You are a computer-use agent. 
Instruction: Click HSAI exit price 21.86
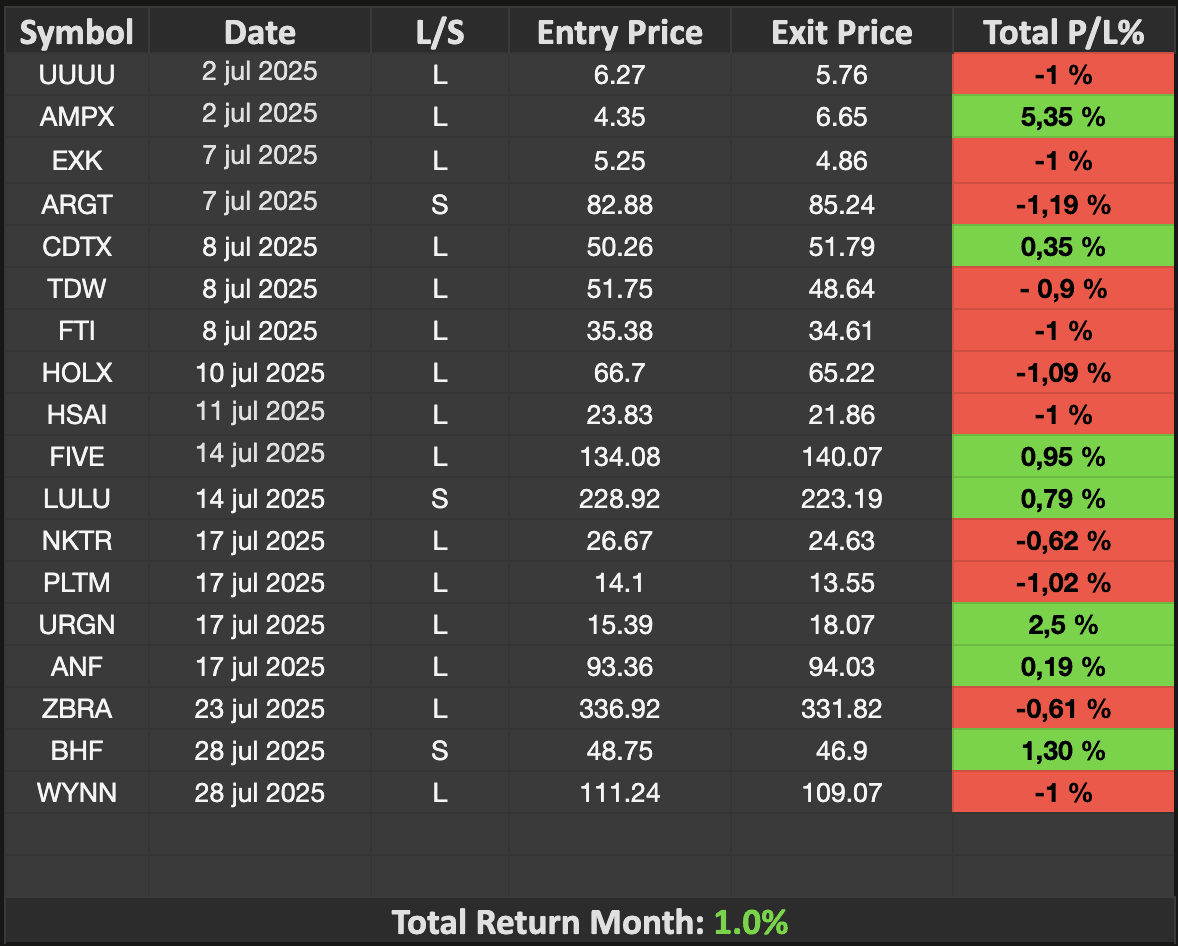pos(841,415)
